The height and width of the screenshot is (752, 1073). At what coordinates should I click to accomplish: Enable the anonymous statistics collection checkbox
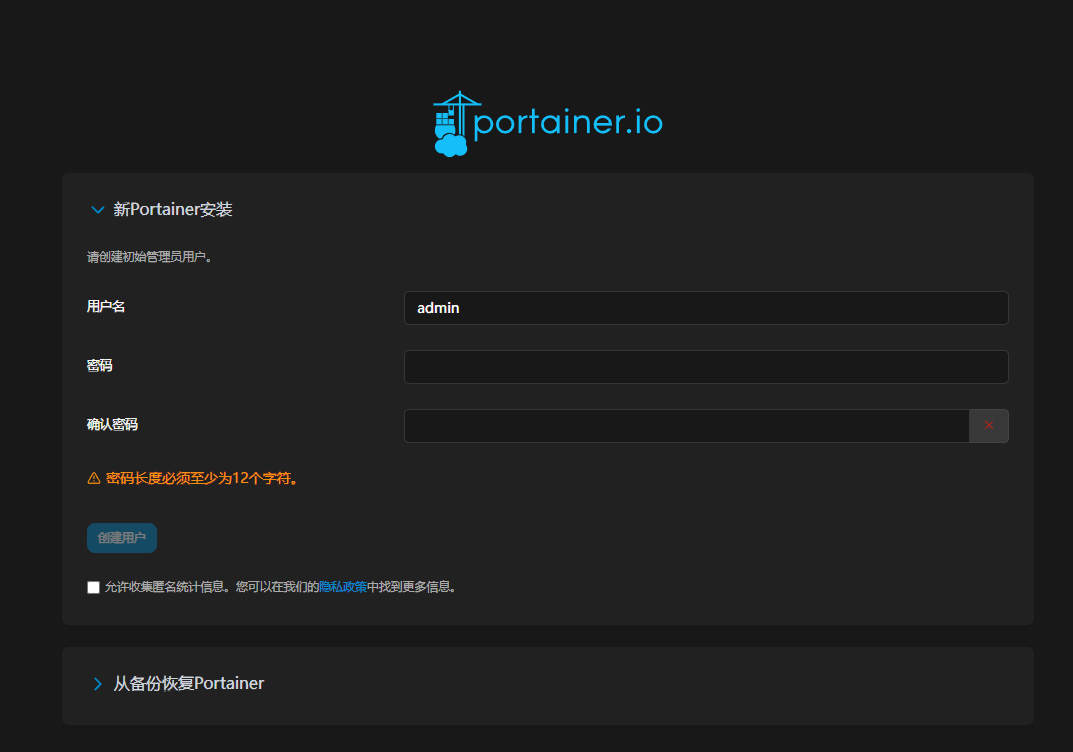(94, 587)
